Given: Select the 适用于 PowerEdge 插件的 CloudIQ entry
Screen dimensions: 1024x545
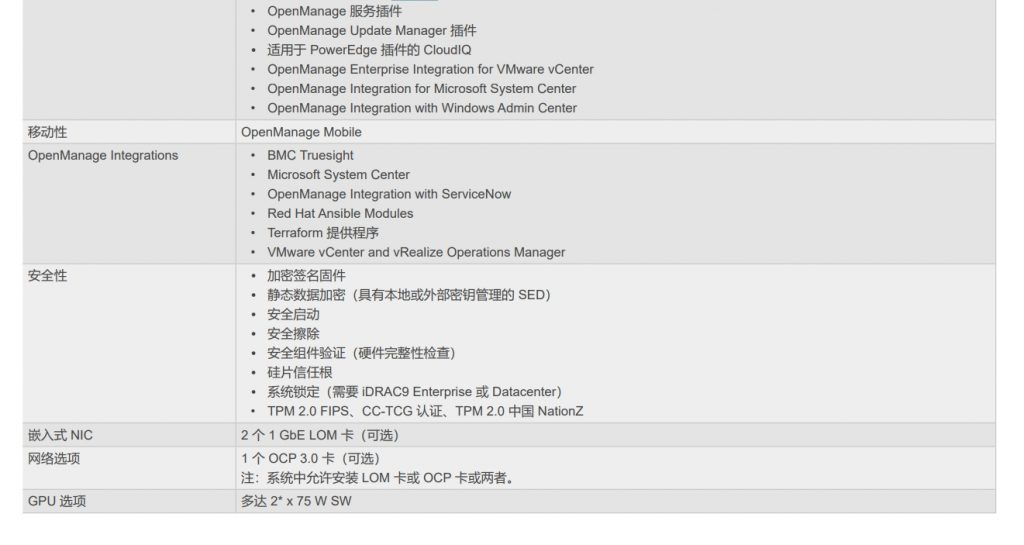Looking at the screenshot, I should tap(369, 50).
